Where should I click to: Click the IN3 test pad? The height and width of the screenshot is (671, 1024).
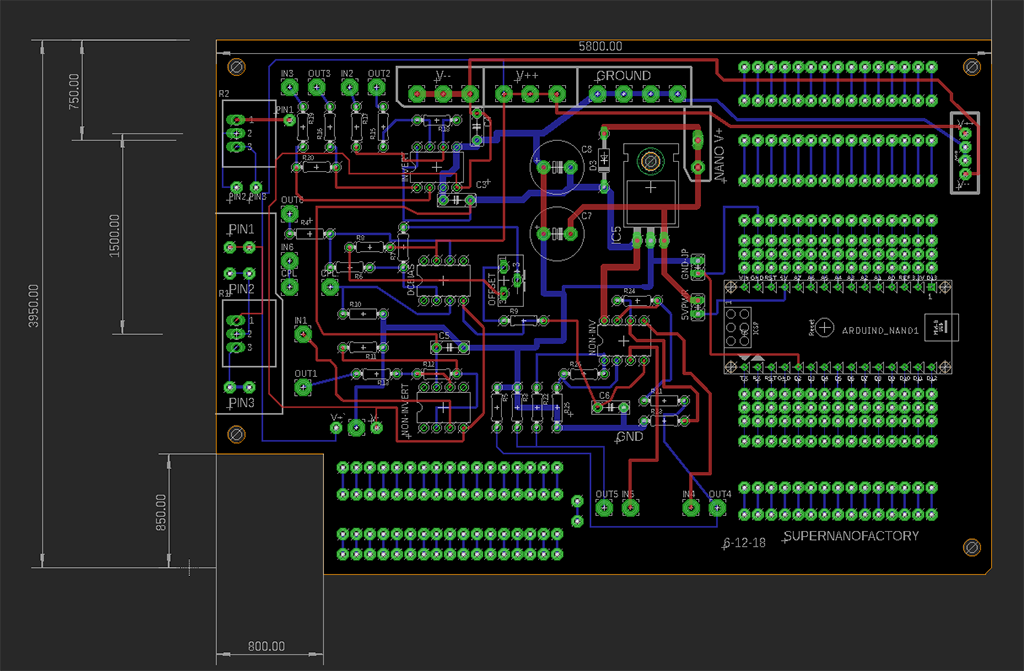tap(288, 87)
